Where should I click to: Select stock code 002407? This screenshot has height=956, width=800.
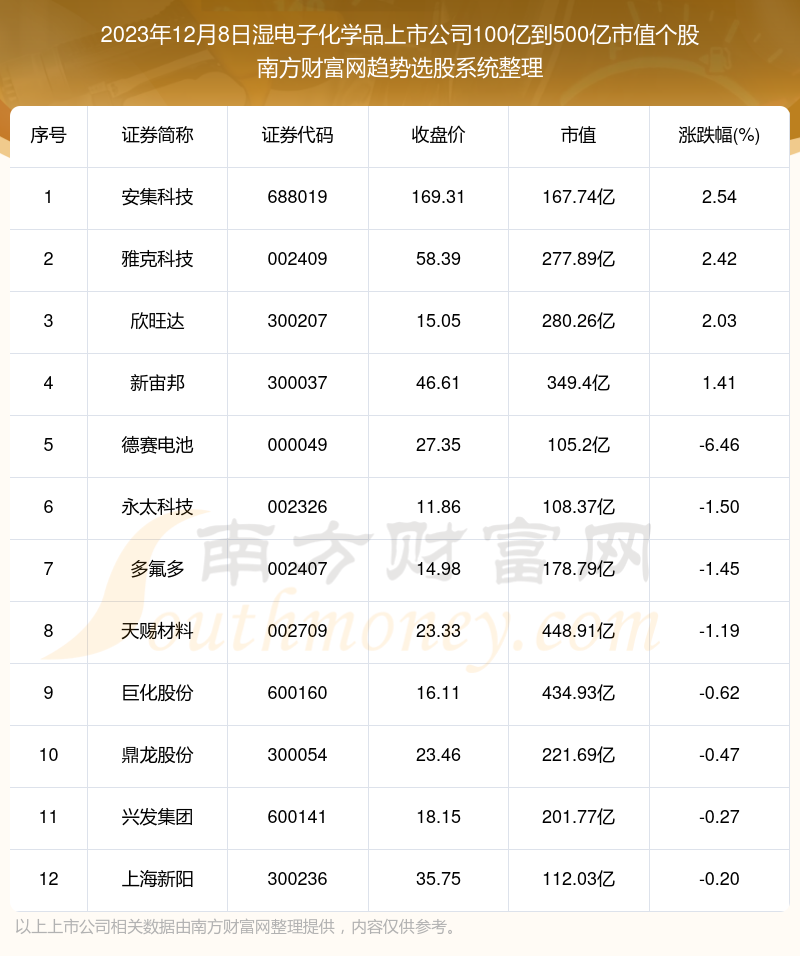point(298,569)
